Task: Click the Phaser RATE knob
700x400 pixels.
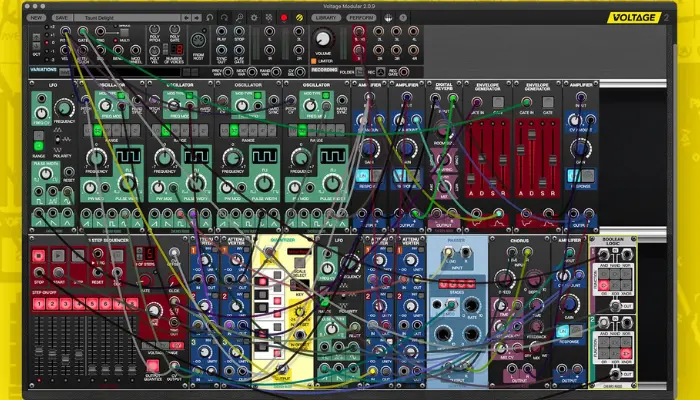Action: (471, 305)
